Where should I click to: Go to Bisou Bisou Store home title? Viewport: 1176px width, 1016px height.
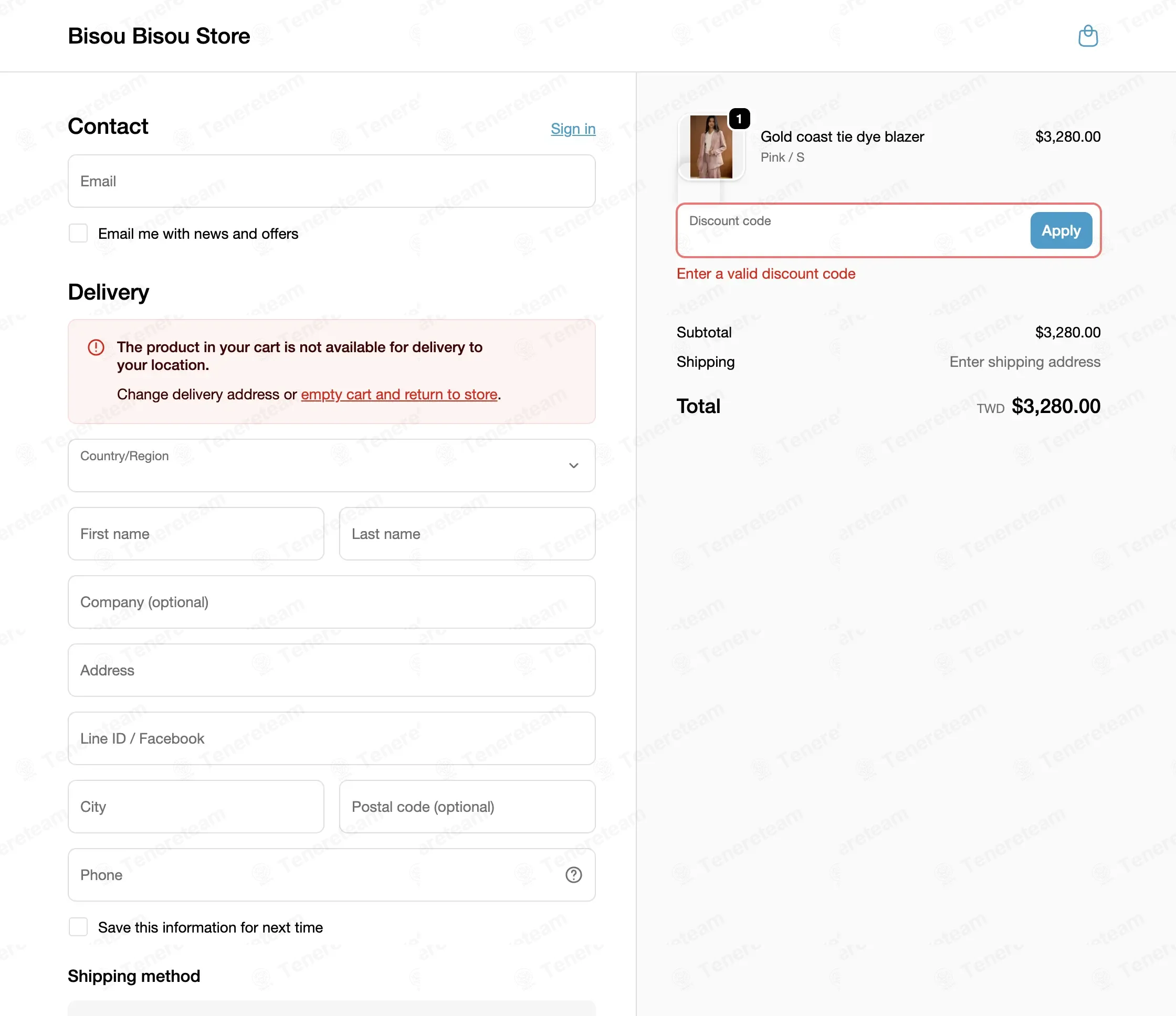(x=159, y=36)
